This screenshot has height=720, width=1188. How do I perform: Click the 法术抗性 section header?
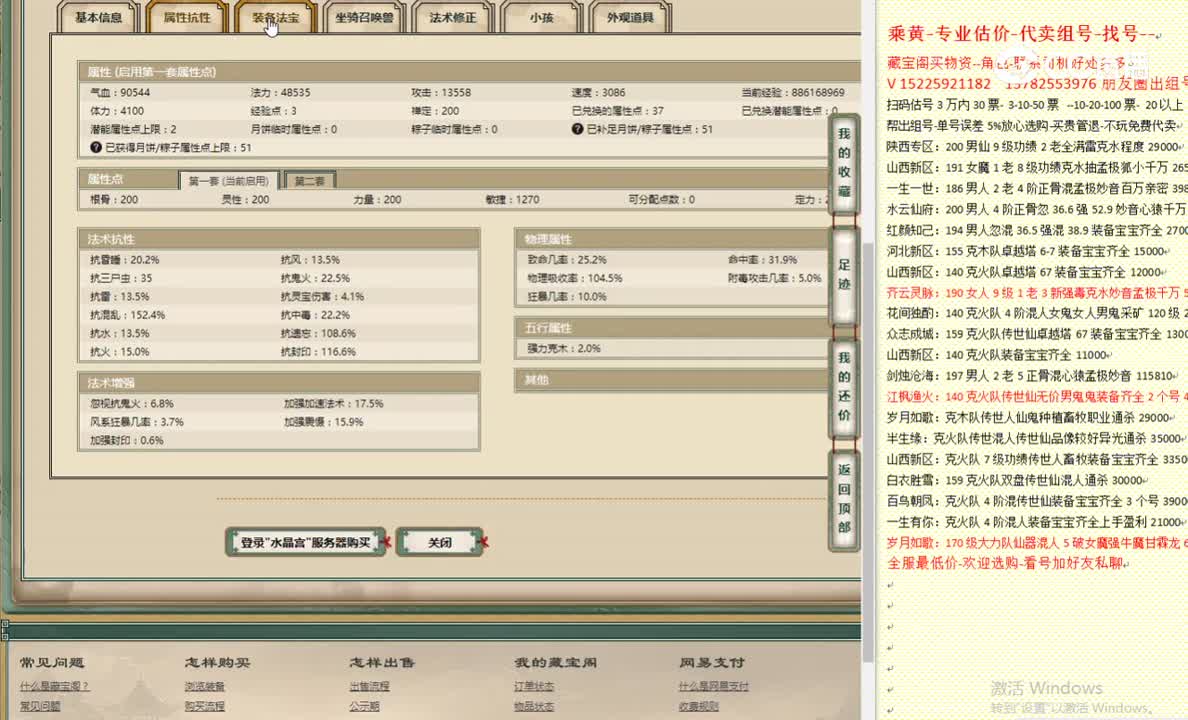click(279, 239)
